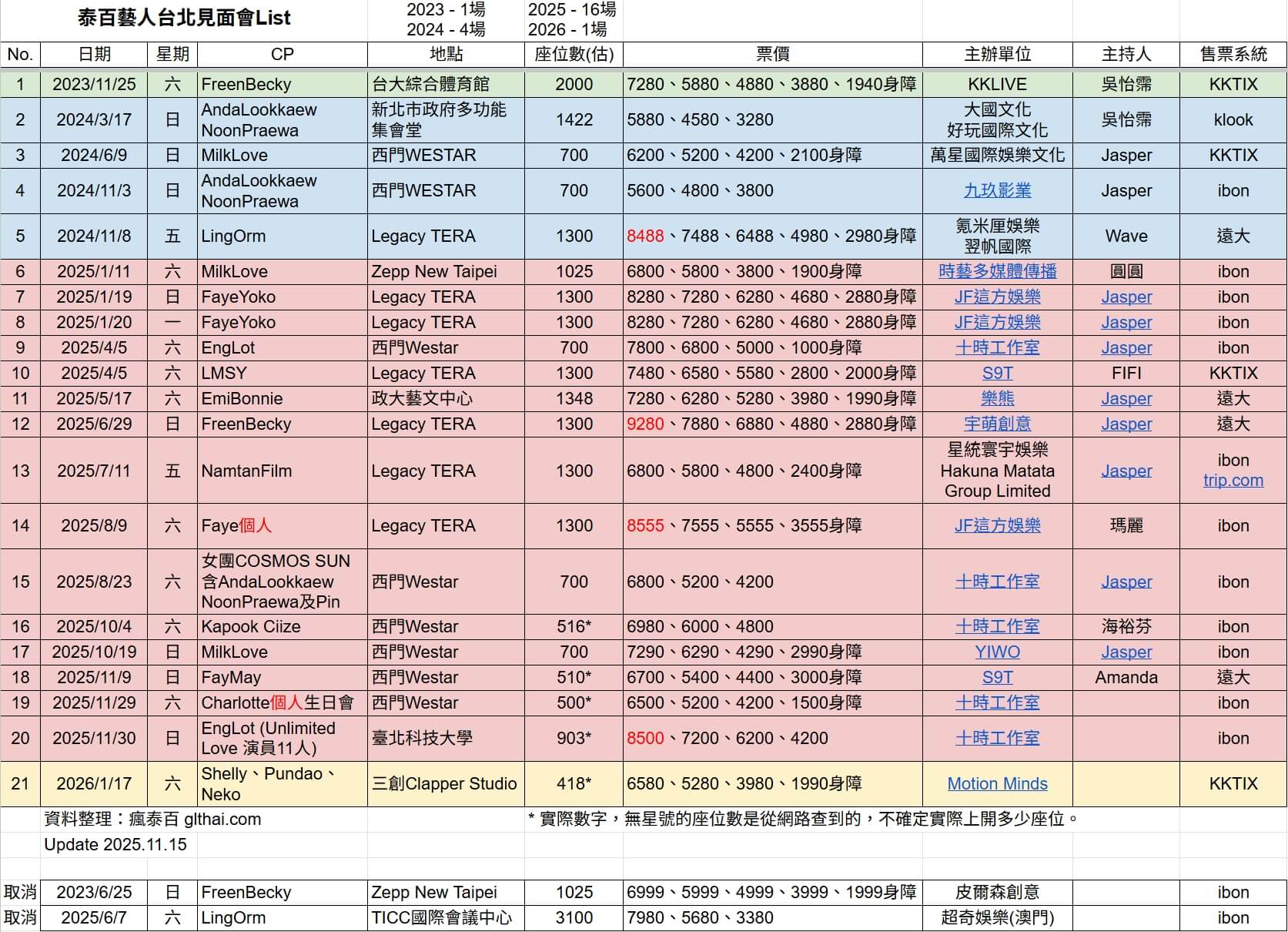
Task: Open 十時工作室 link in Kapook Ciize row
Action: pyautogui.click(x=997, y=627)
